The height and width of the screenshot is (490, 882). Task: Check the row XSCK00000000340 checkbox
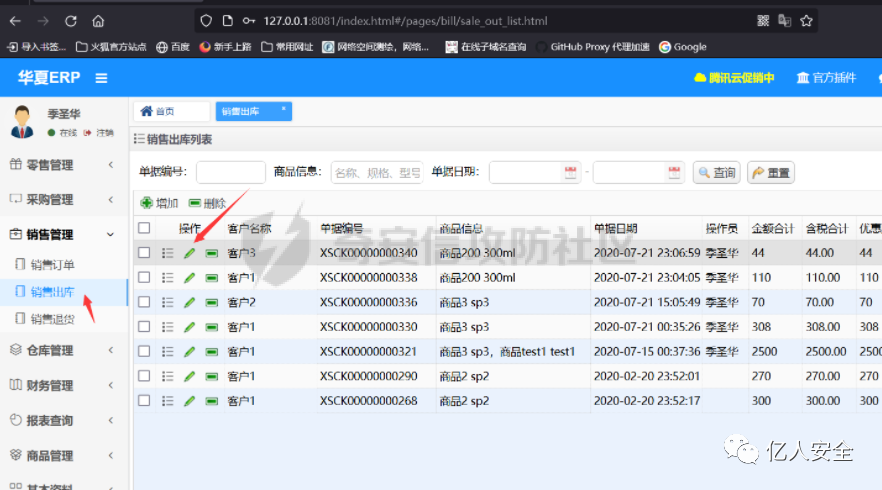click(144, 253)
